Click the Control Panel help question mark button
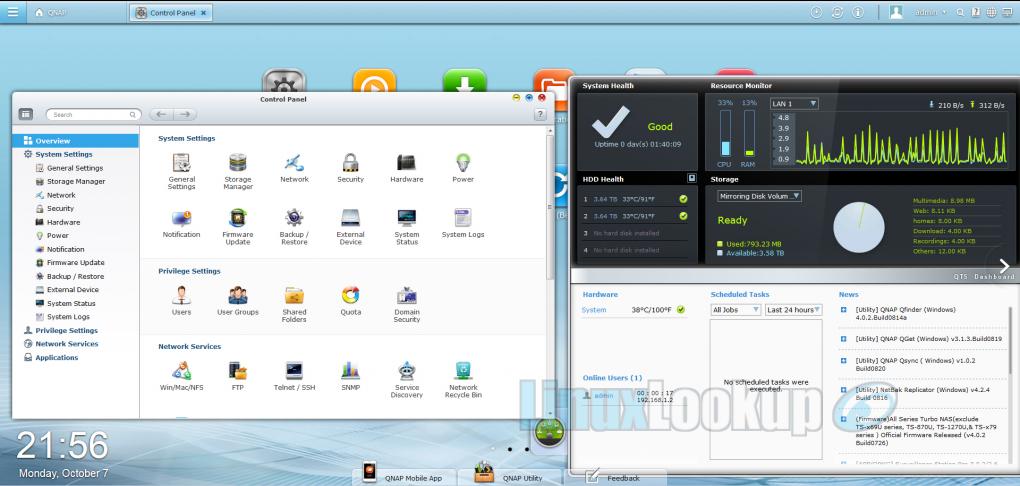The width and height of the screenshot is (1020, 486). [540, 115]
